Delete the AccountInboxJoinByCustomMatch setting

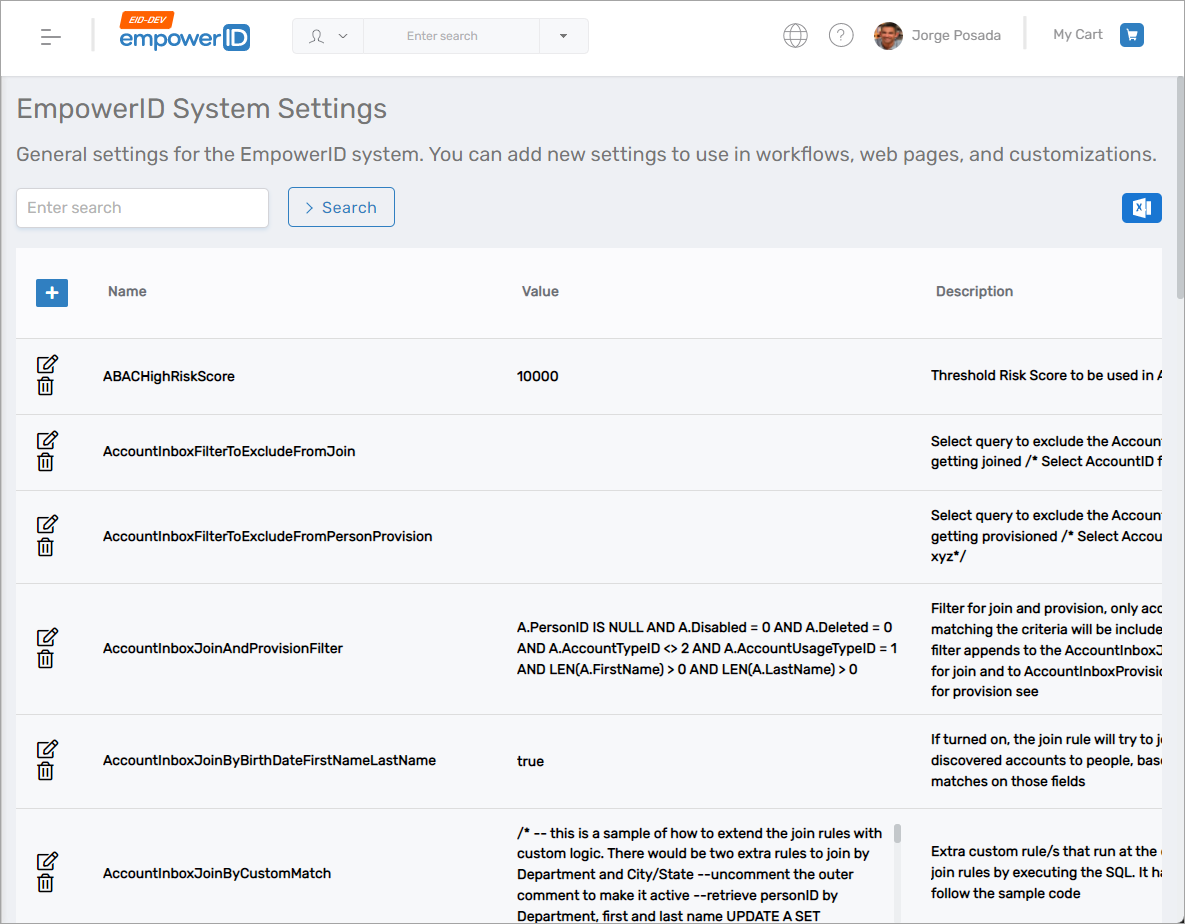(46, 884)
